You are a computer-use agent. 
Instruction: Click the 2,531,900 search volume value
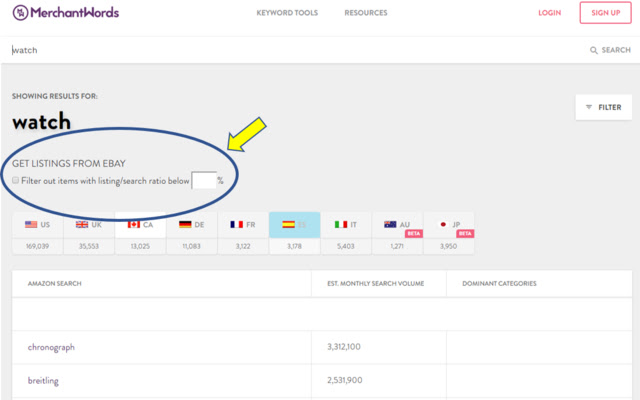[x=344, y=380]
